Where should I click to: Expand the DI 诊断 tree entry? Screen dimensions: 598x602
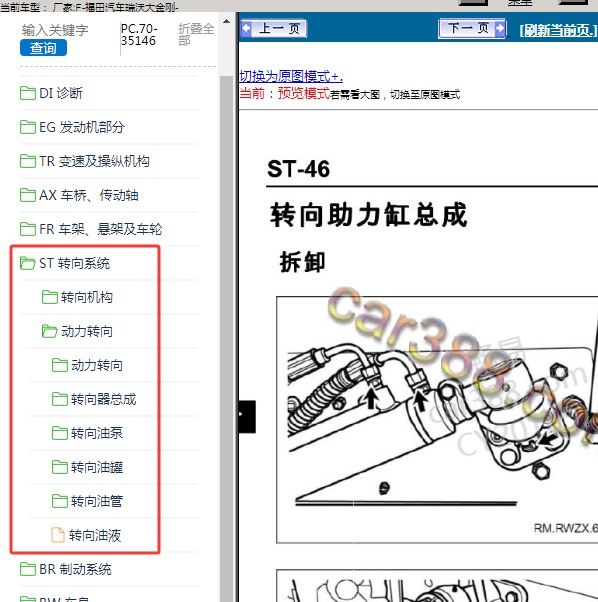coord(60,93)
